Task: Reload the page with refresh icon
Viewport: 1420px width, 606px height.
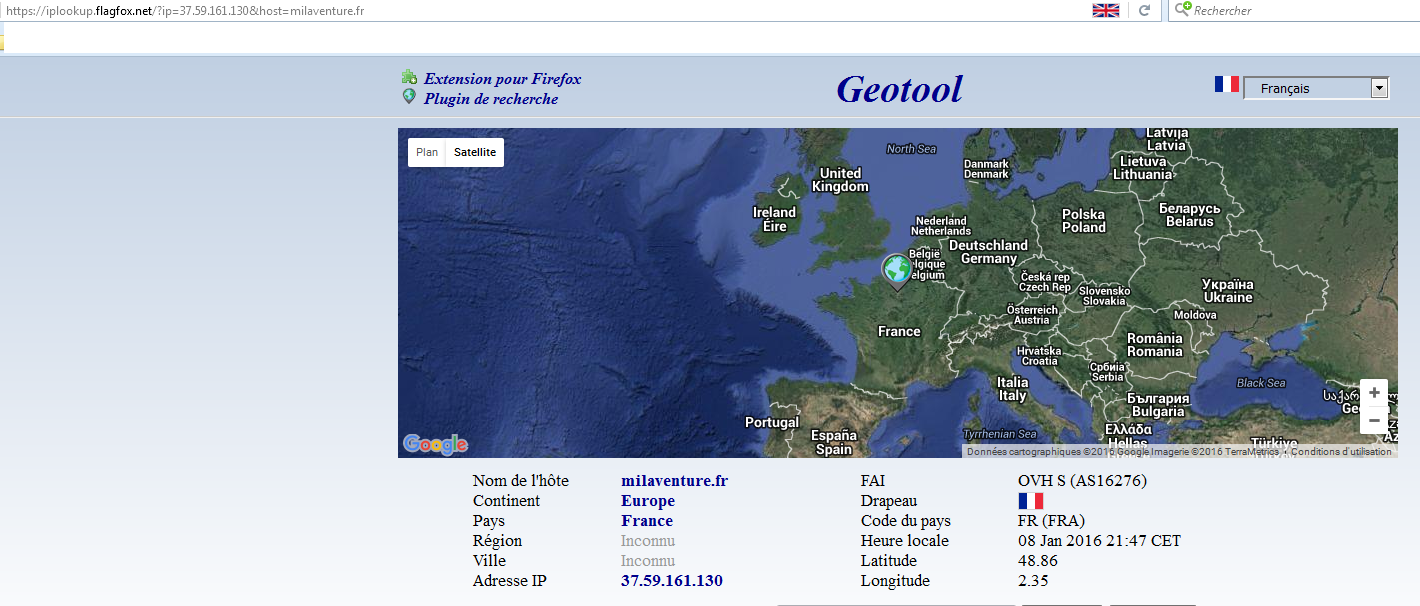Action: click(x=1144, y=10)
